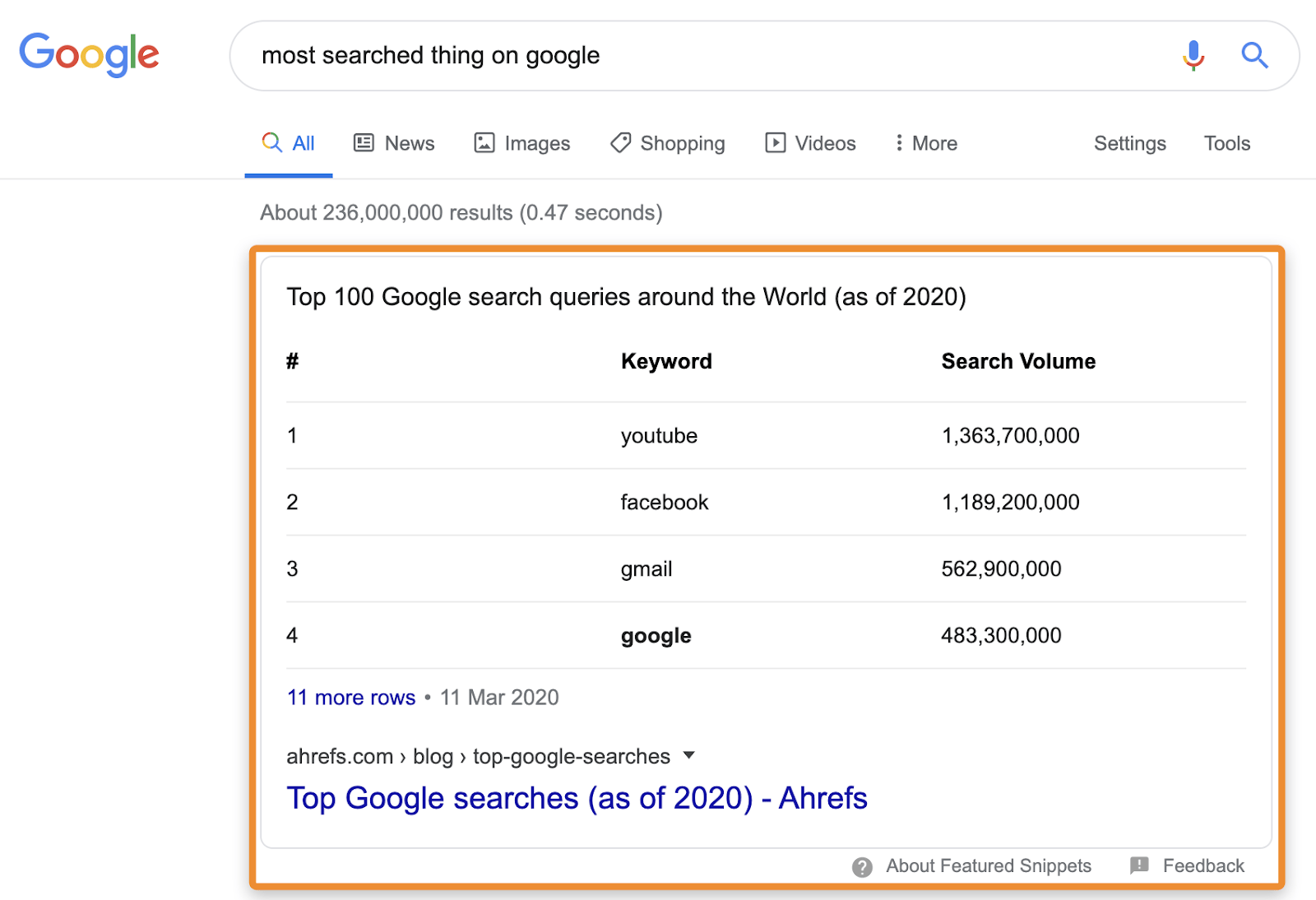Expand the table with 11 more rows
This screenshot has width=1316, height=900.
350,697
